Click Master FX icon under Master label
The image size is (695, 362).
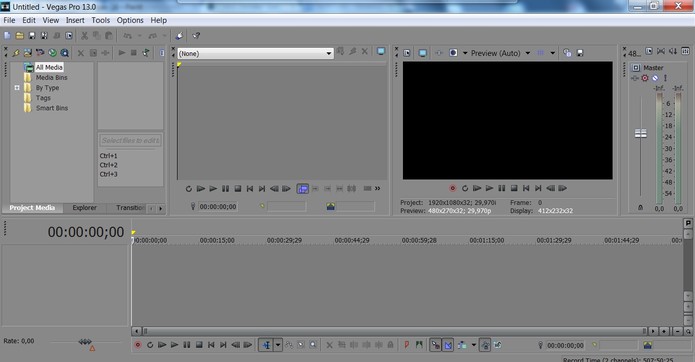pyautogui.click(x=635, y=78)
